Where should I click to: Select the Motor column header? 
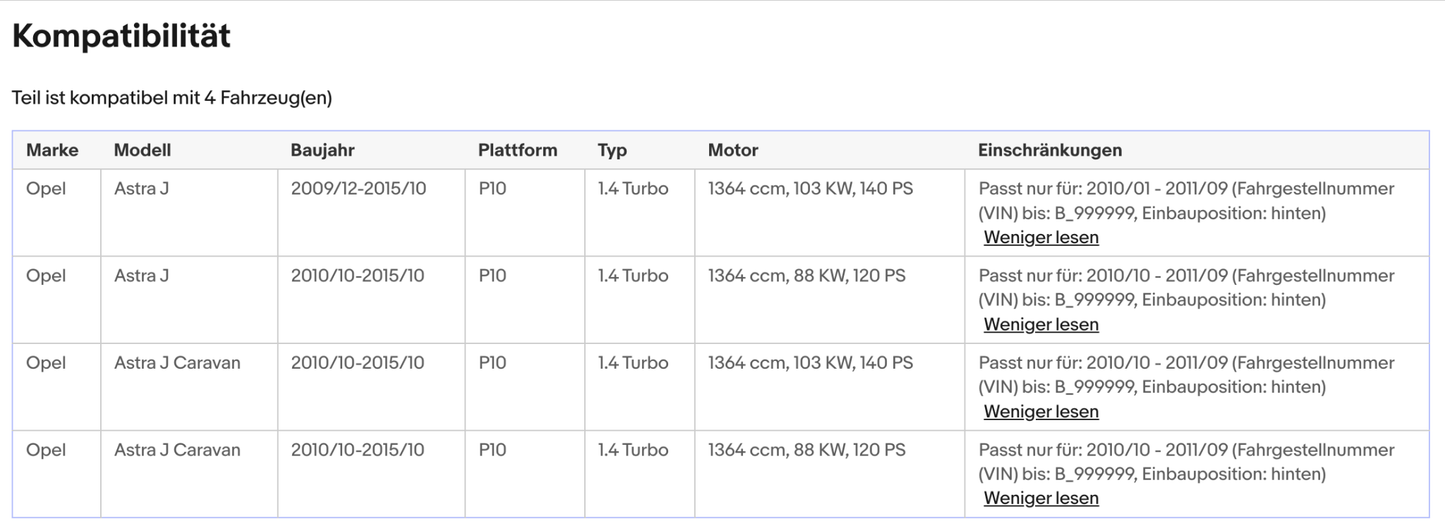point(733,150)
